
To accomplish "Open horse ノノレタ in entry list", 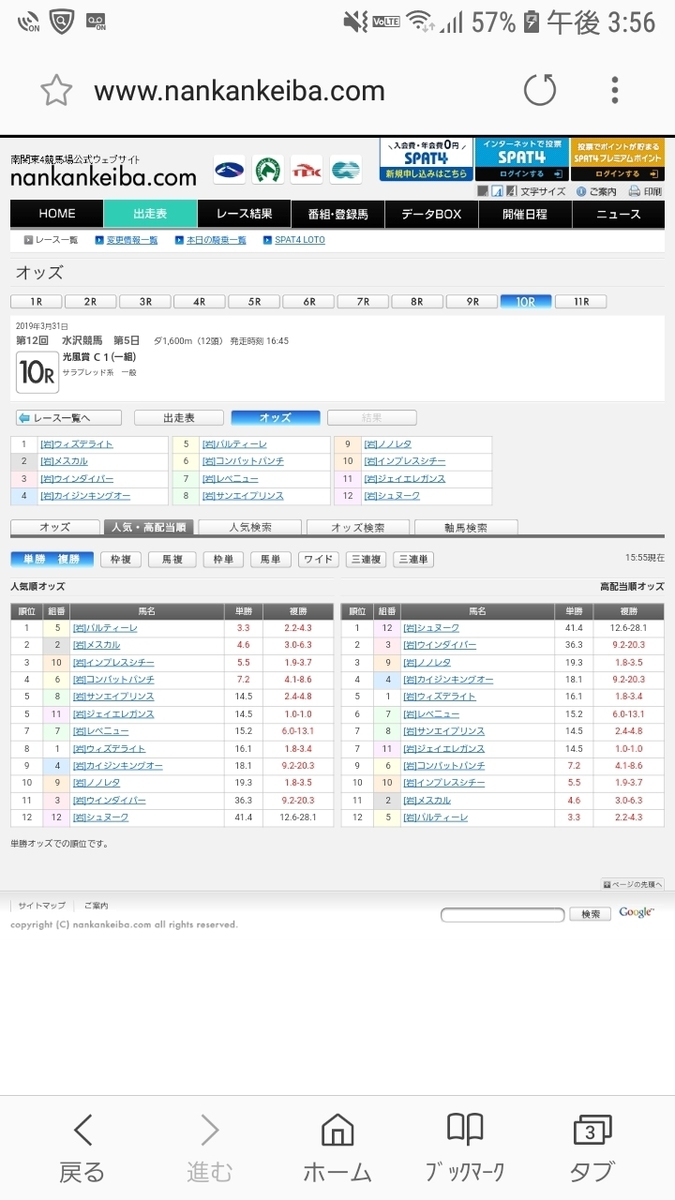I will [387, 444].
